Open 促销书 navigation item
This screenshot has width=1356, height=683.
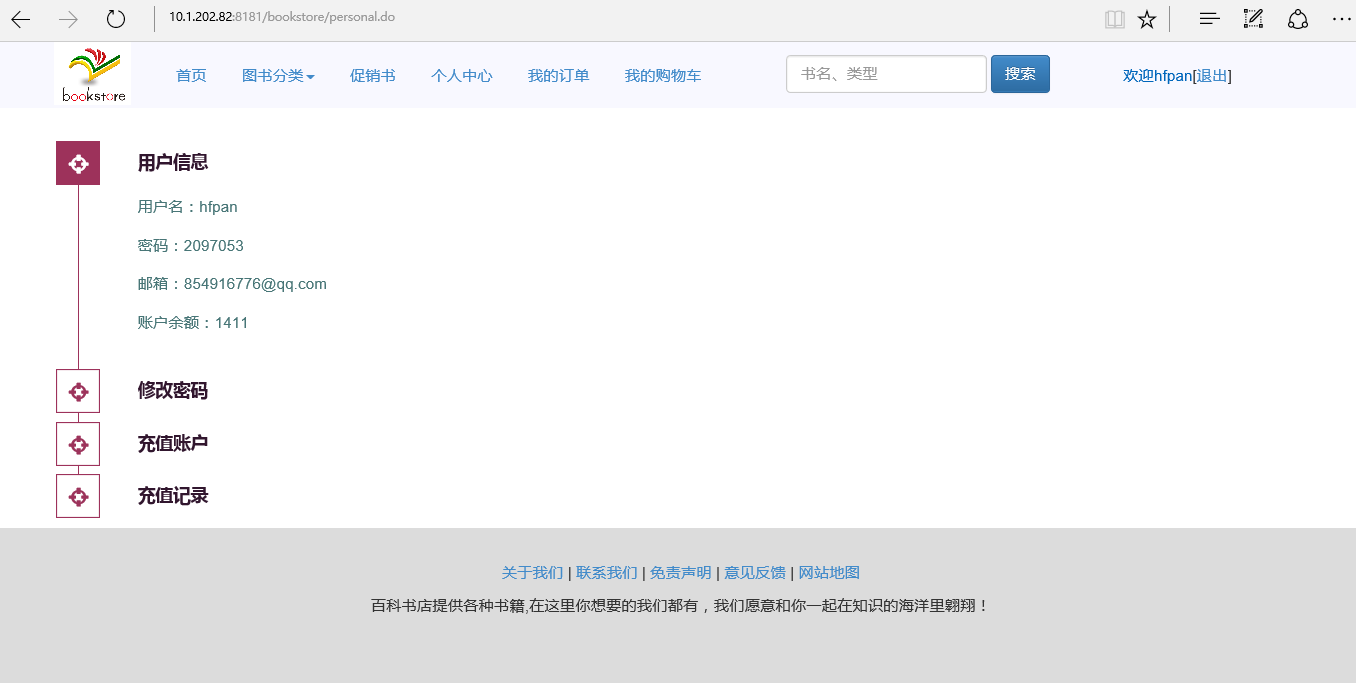coord(372,75)
